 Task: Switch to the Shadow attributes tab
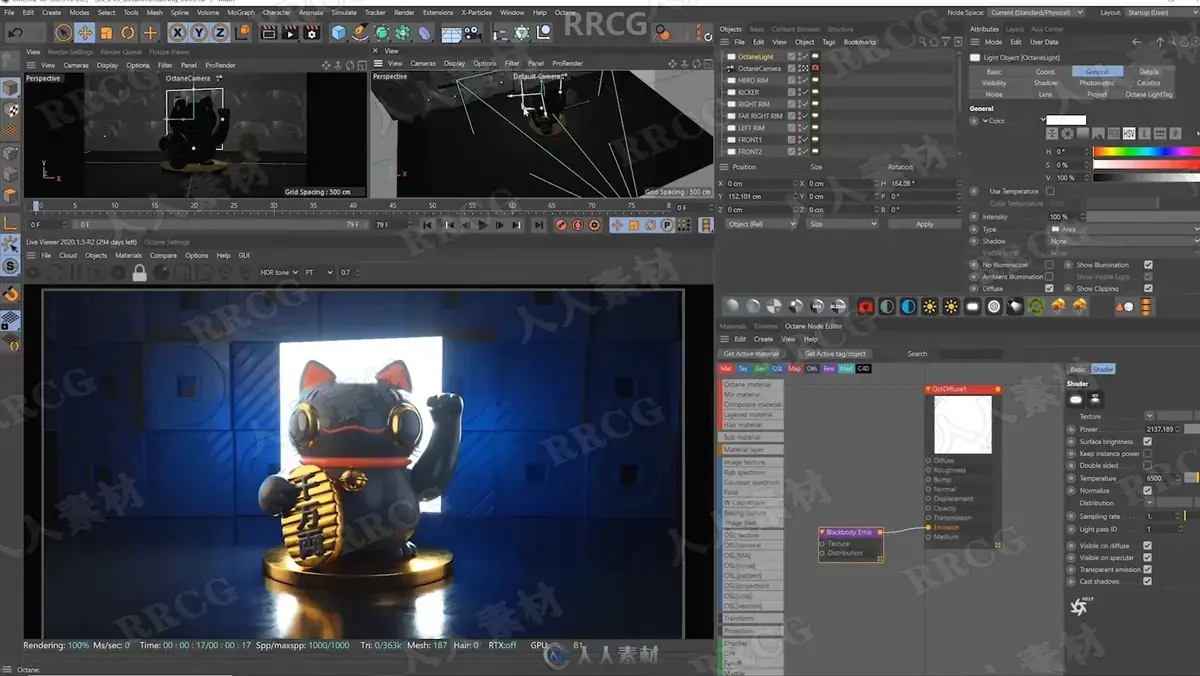[x=1046, y=83]
